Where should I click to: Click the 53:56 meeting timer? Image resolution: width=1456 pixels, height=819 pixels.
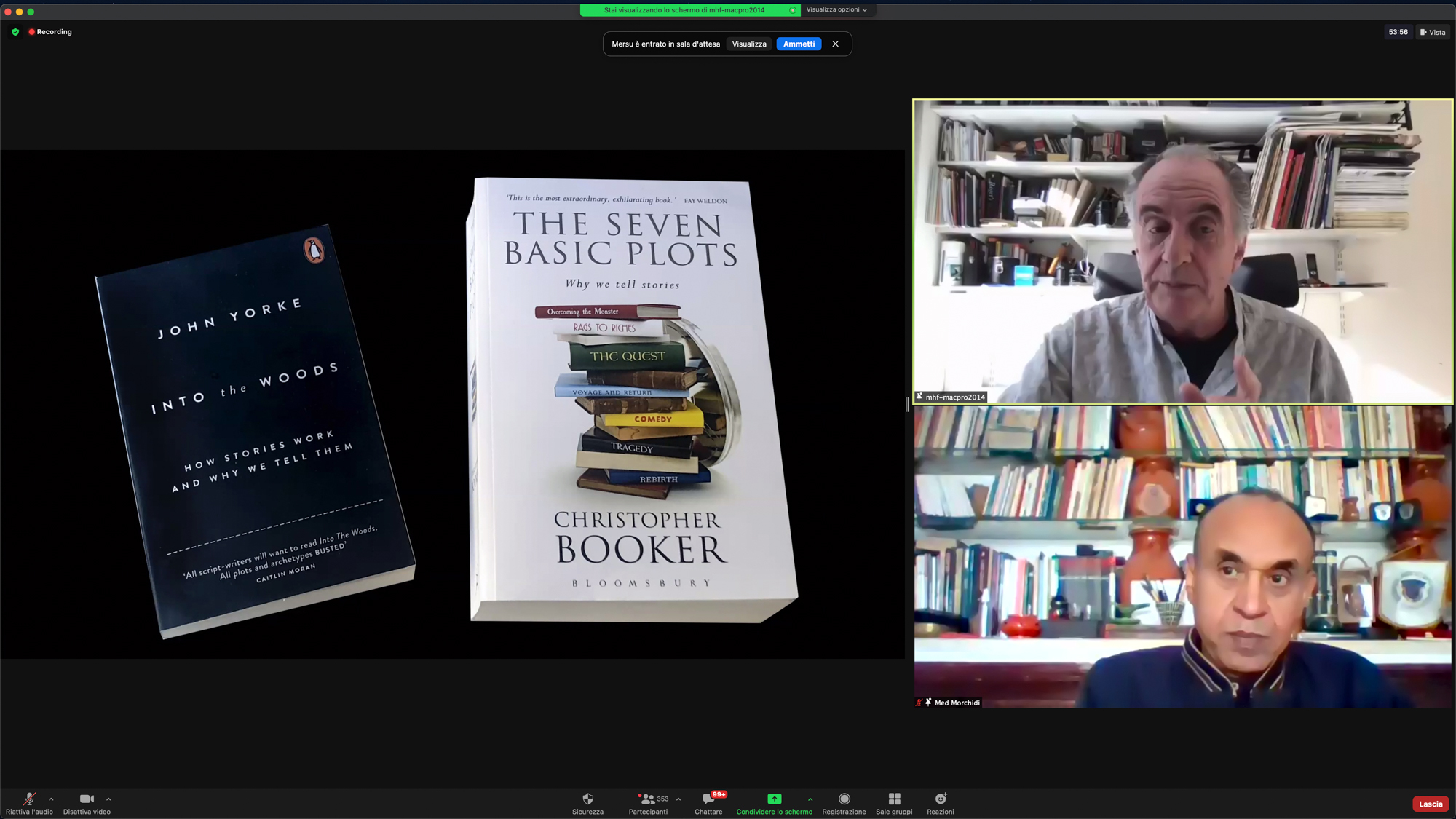click(x=1398, y=32)
